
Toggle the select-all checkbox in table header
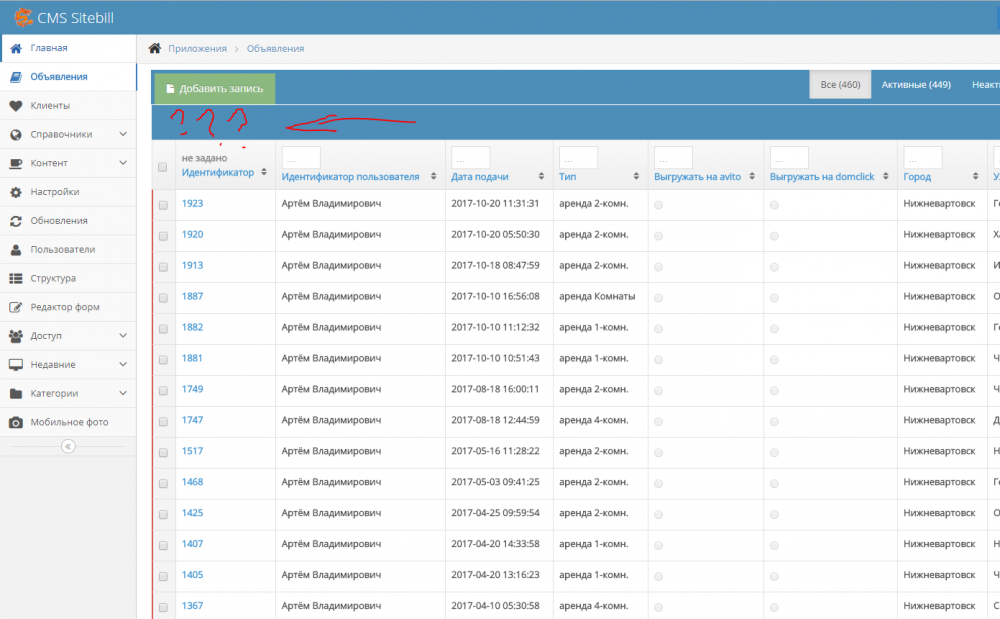click(163, 167)
